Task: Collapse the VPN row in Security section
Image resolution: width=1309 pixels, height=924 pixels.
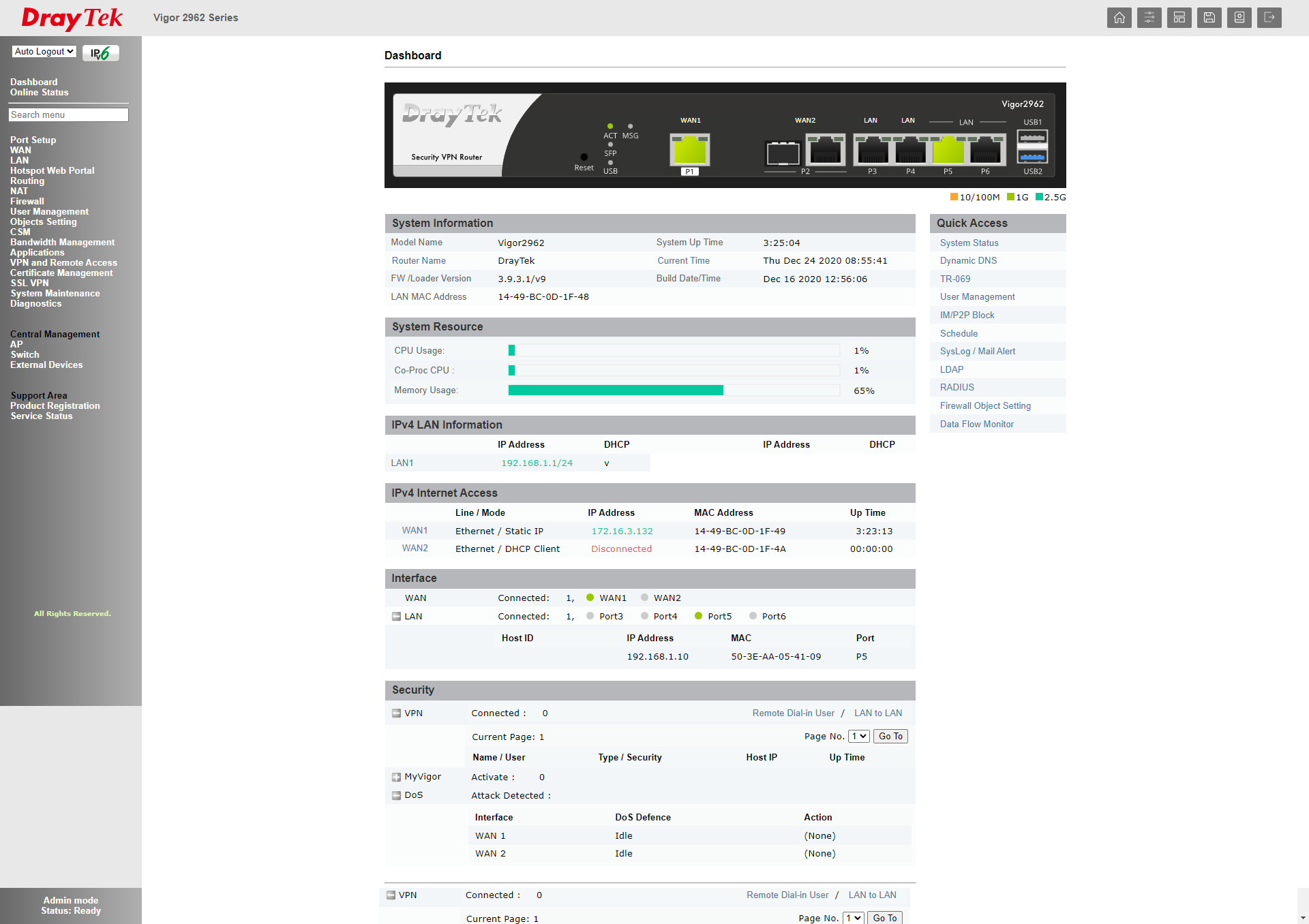Action: pos(396,713)
